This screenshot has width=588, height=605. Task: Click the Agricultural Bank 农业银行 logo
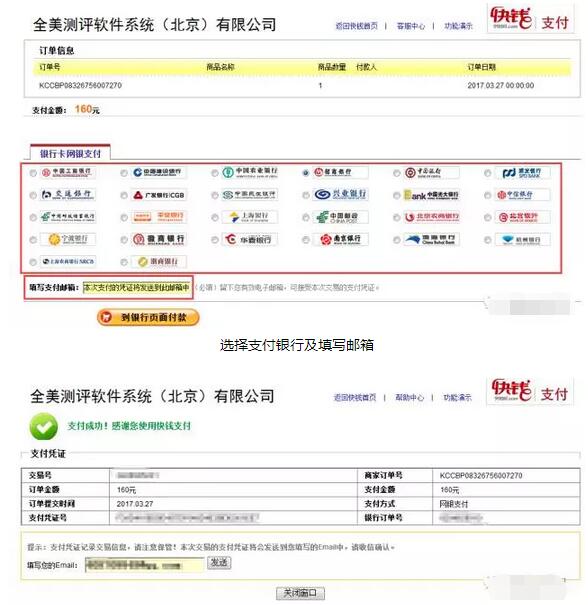point(250,172)
